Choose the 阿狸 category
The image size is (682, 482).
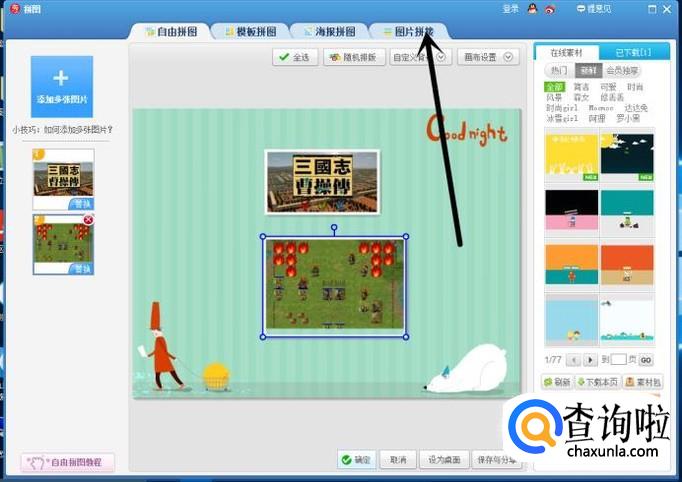click(597, 118)
